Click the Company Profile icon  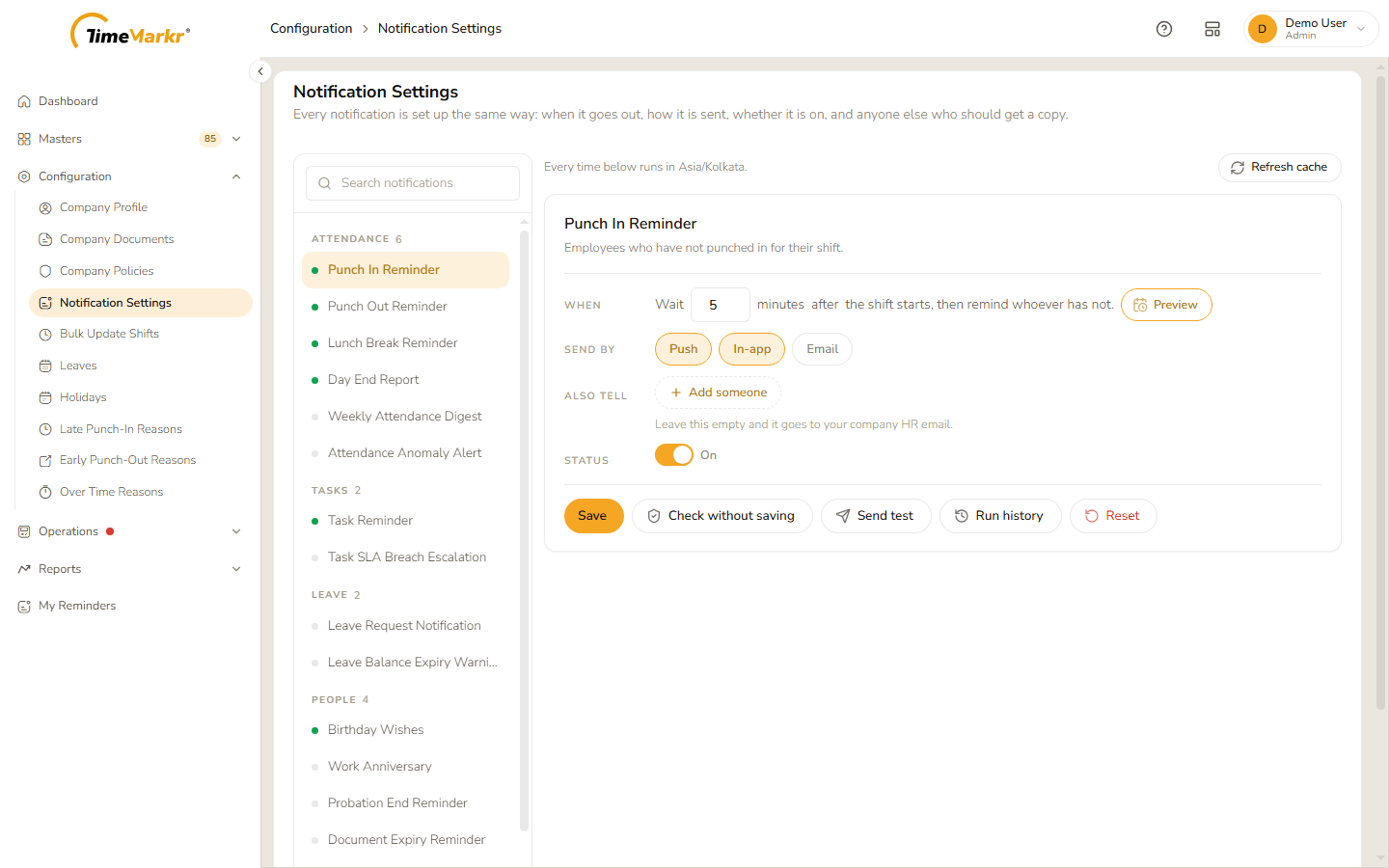pyautogui.click(x=45, y=207)
